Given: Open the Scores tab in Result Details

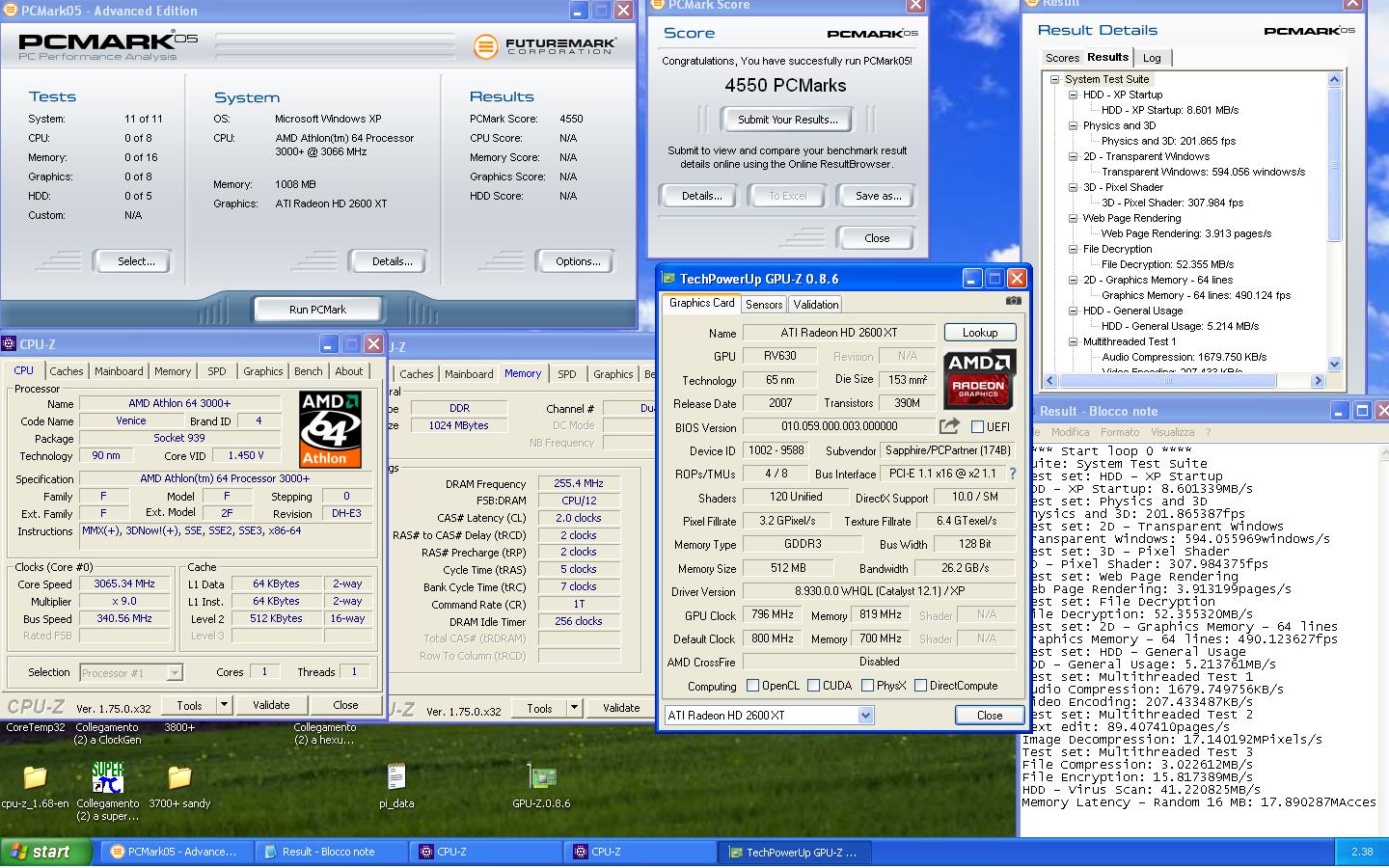Looking at the screenshot, I should click(x=1062, y=58).
